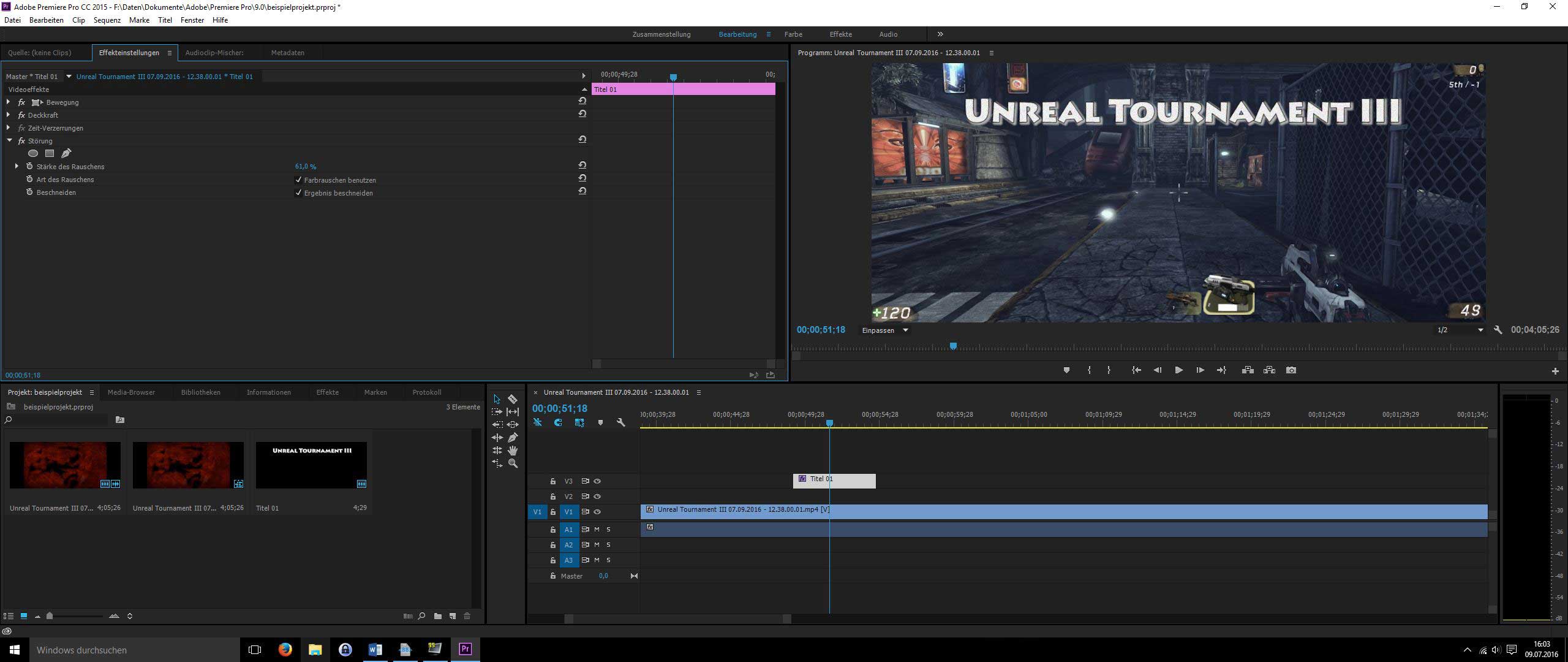Viewport: 1568px width, 662px height.
Task: Open program monitor settings wrench
Action: (1498, 330)
